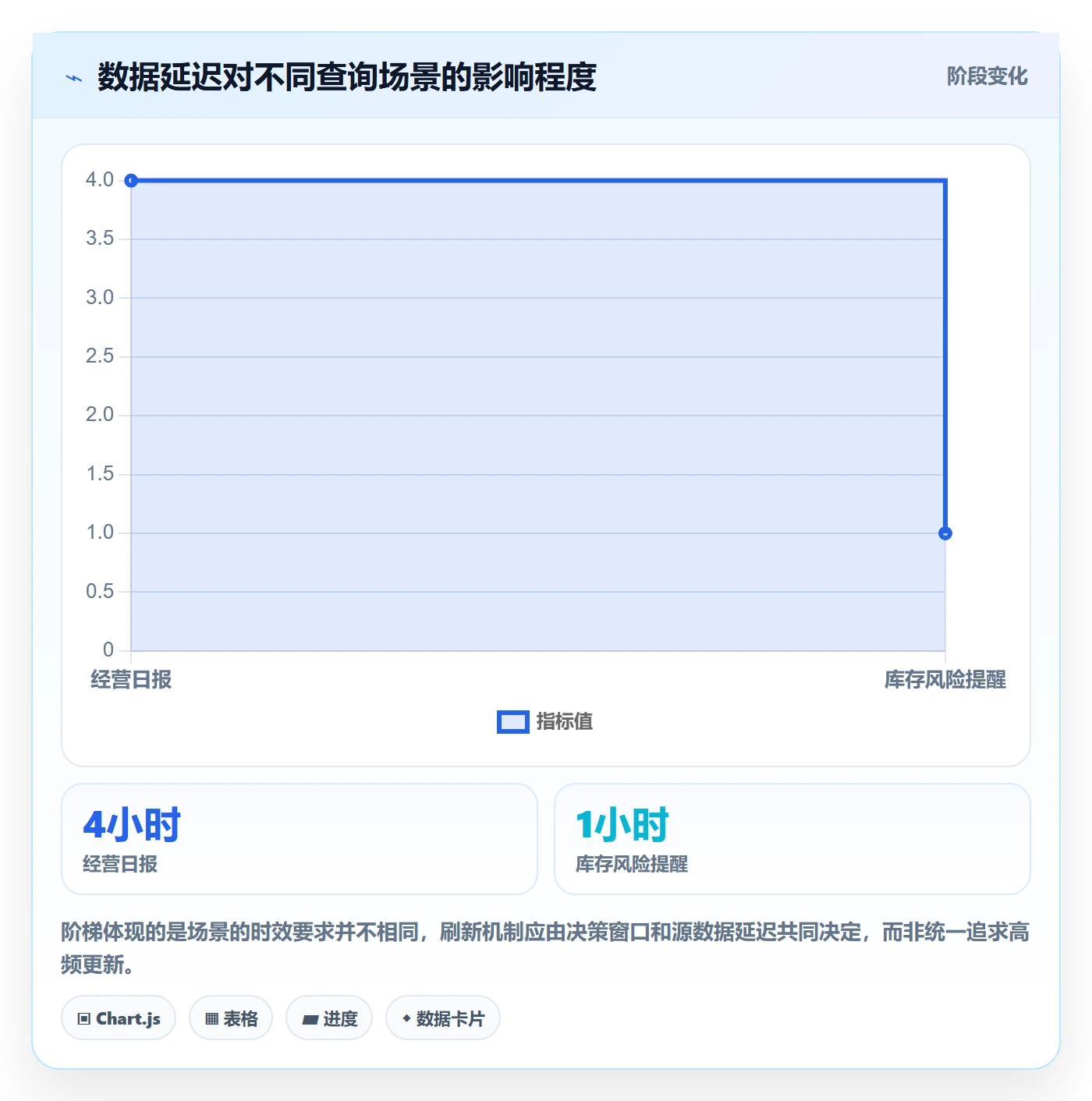Click the 进度 tag
Image resolution: width=1092 pixels, height=1101 pixels.
pos(329,1018)
